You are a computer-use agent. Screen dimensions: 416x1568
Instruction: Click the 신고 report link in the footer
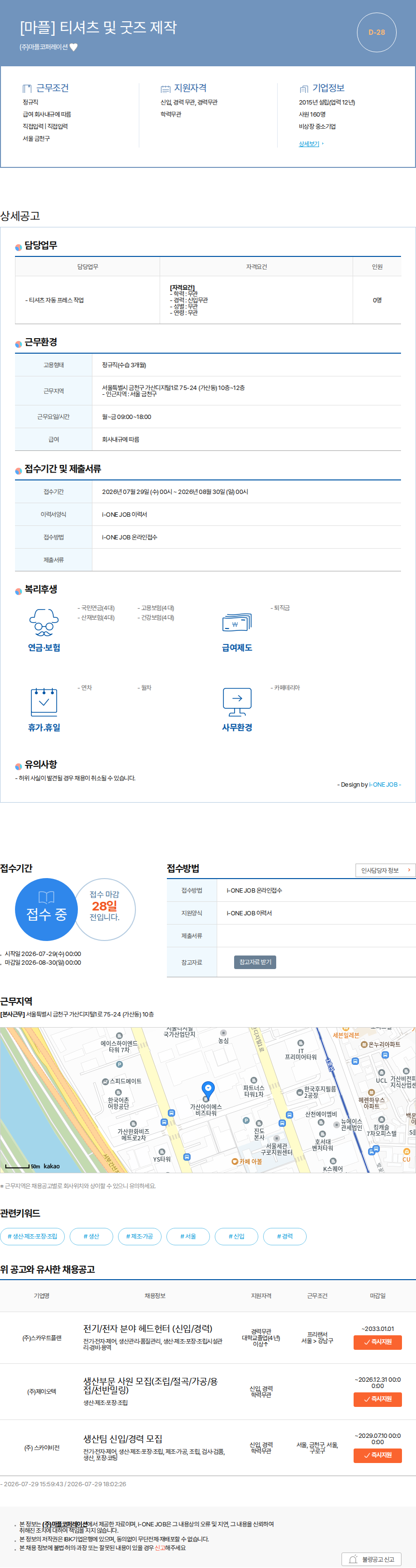pyautogui.click(x=159, y=1547)
